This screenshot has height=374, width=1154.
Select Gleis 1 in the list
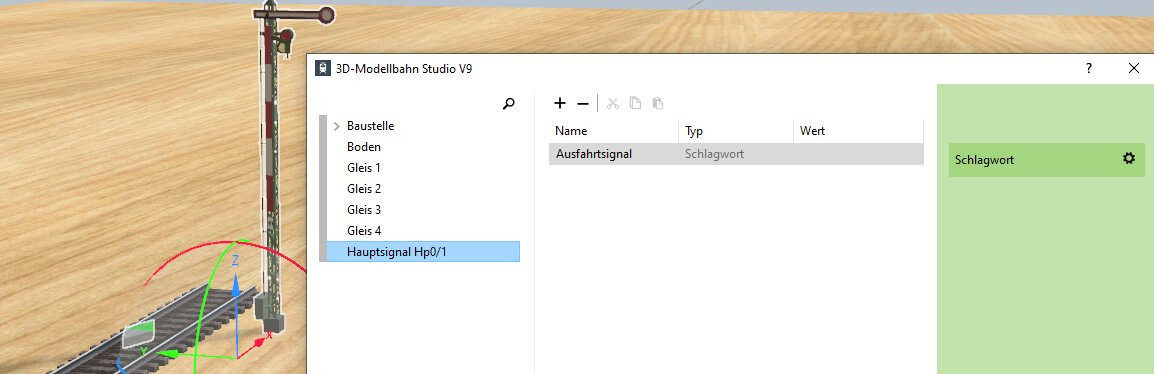click(x=364, y=168)
